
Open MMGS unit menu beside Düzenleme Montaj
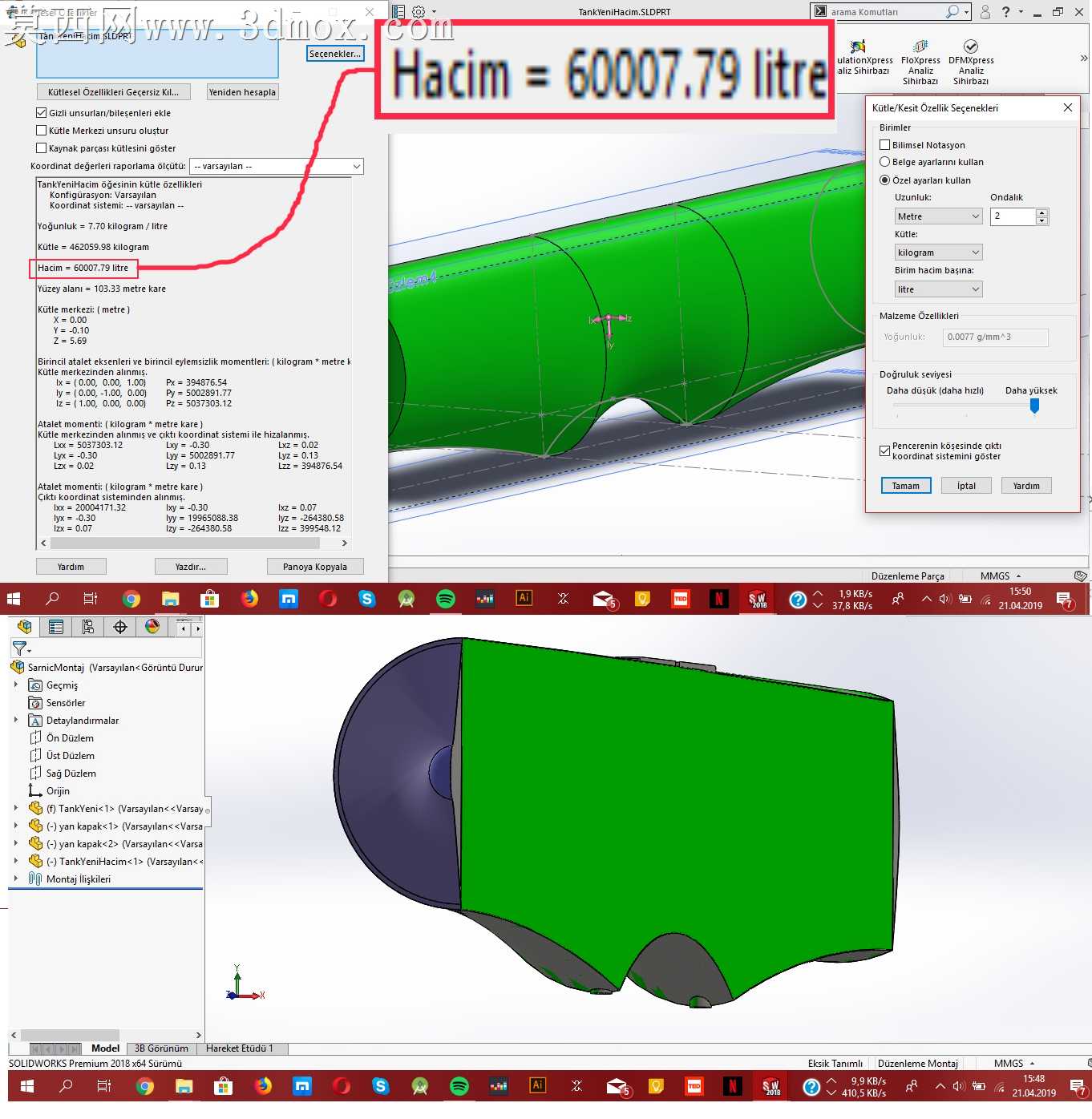(x=1014, y=1064)
